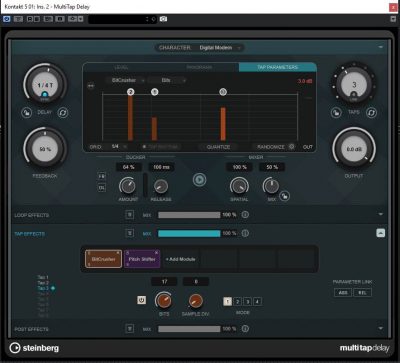Click the ABS parameter link button
Screen dimensions: 400x363
343,293
